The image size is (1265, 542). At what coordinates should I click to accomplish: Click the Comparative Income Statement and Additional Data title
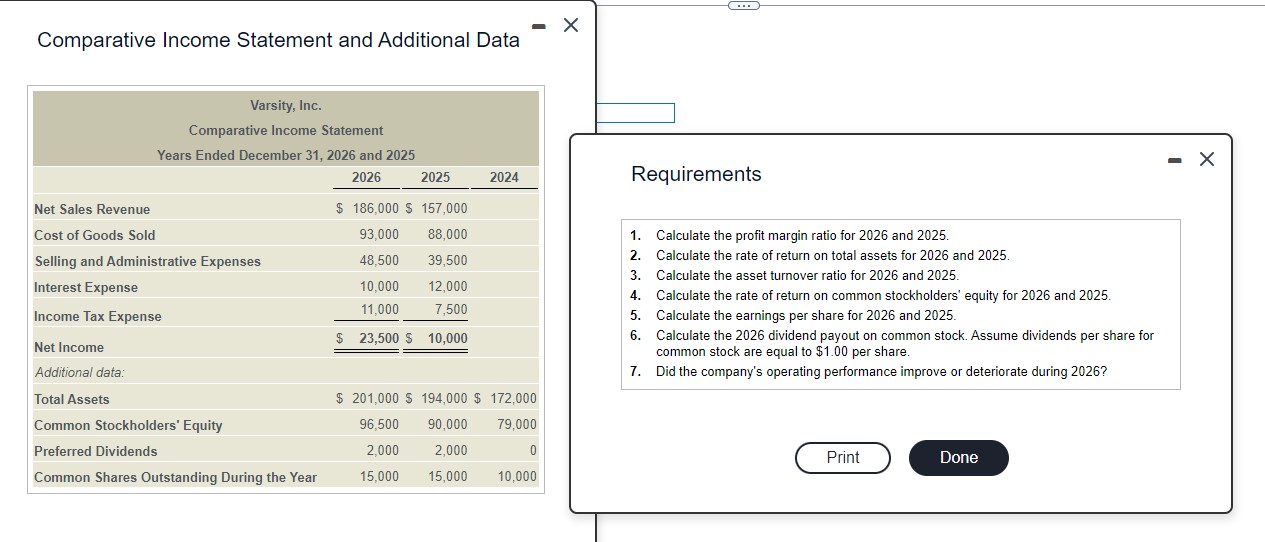tap(278, 40)
